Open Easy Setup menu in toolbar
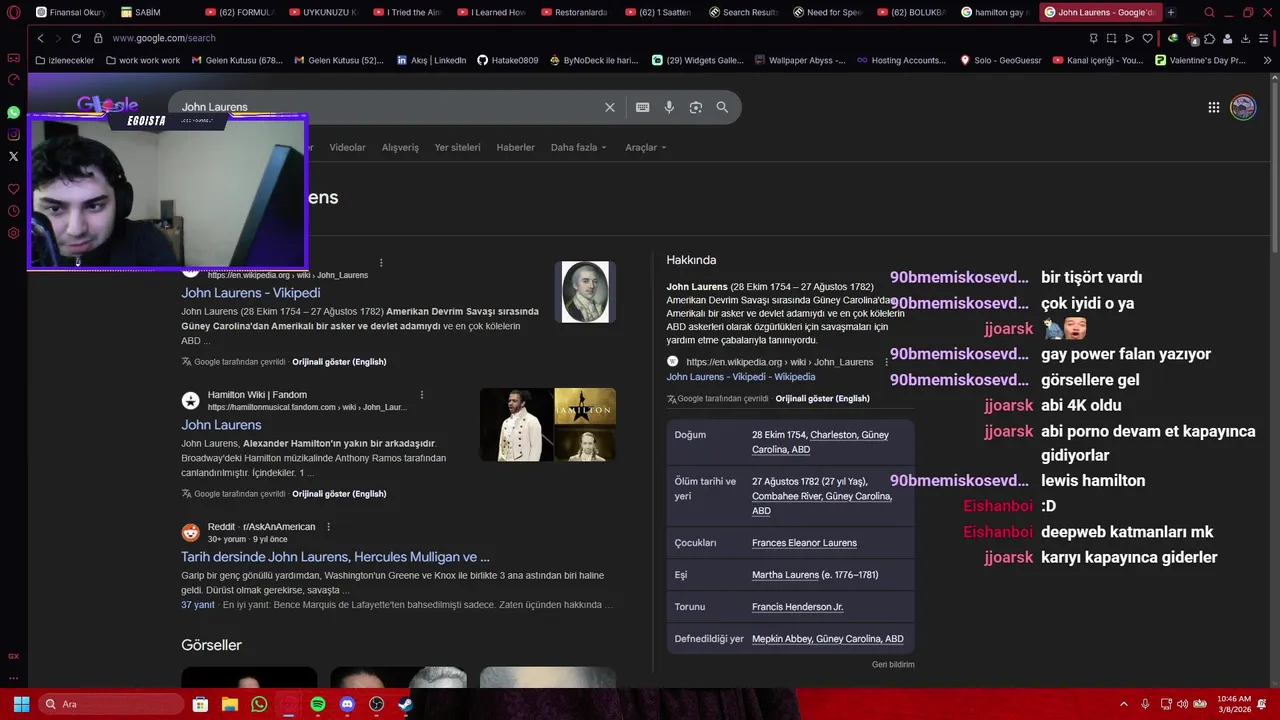Image resolution: width=1280 pixels, height=720 pixels. click(x=1265, y=38)
